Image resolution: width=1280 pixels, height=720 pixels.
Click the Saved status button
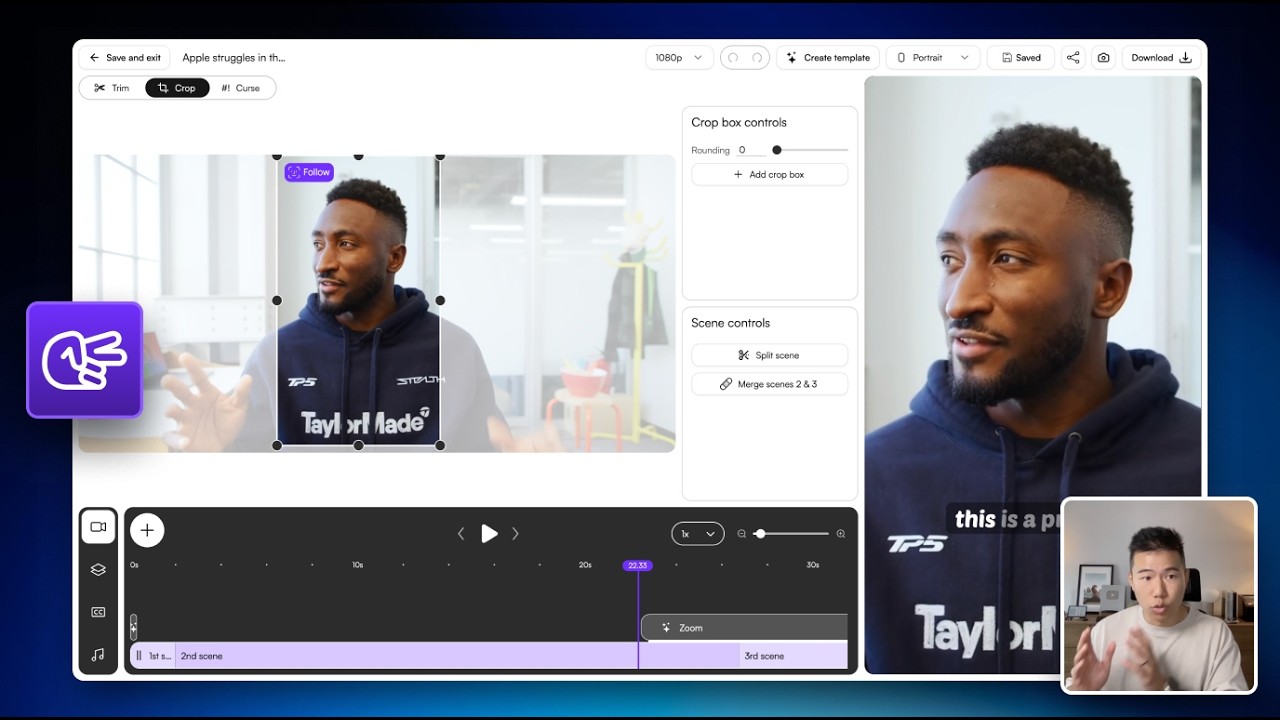point(1021,58)
